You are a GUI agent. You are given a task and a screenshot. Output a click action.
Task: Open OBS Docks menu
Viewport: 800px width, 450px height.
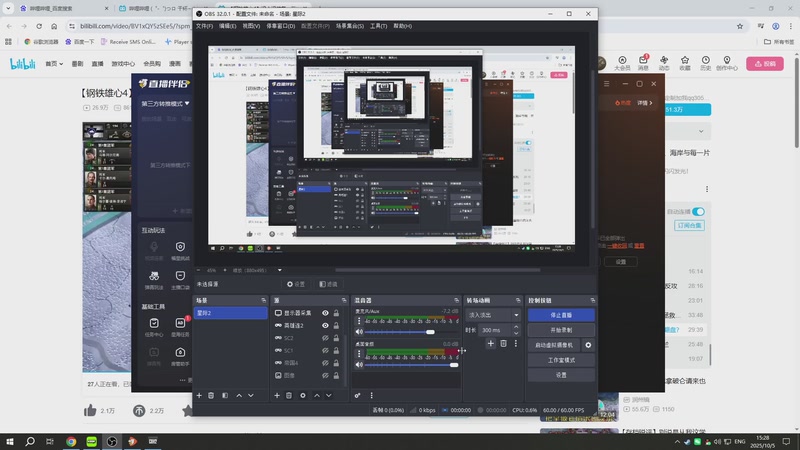pyautogui.click(x=281, y=26)
